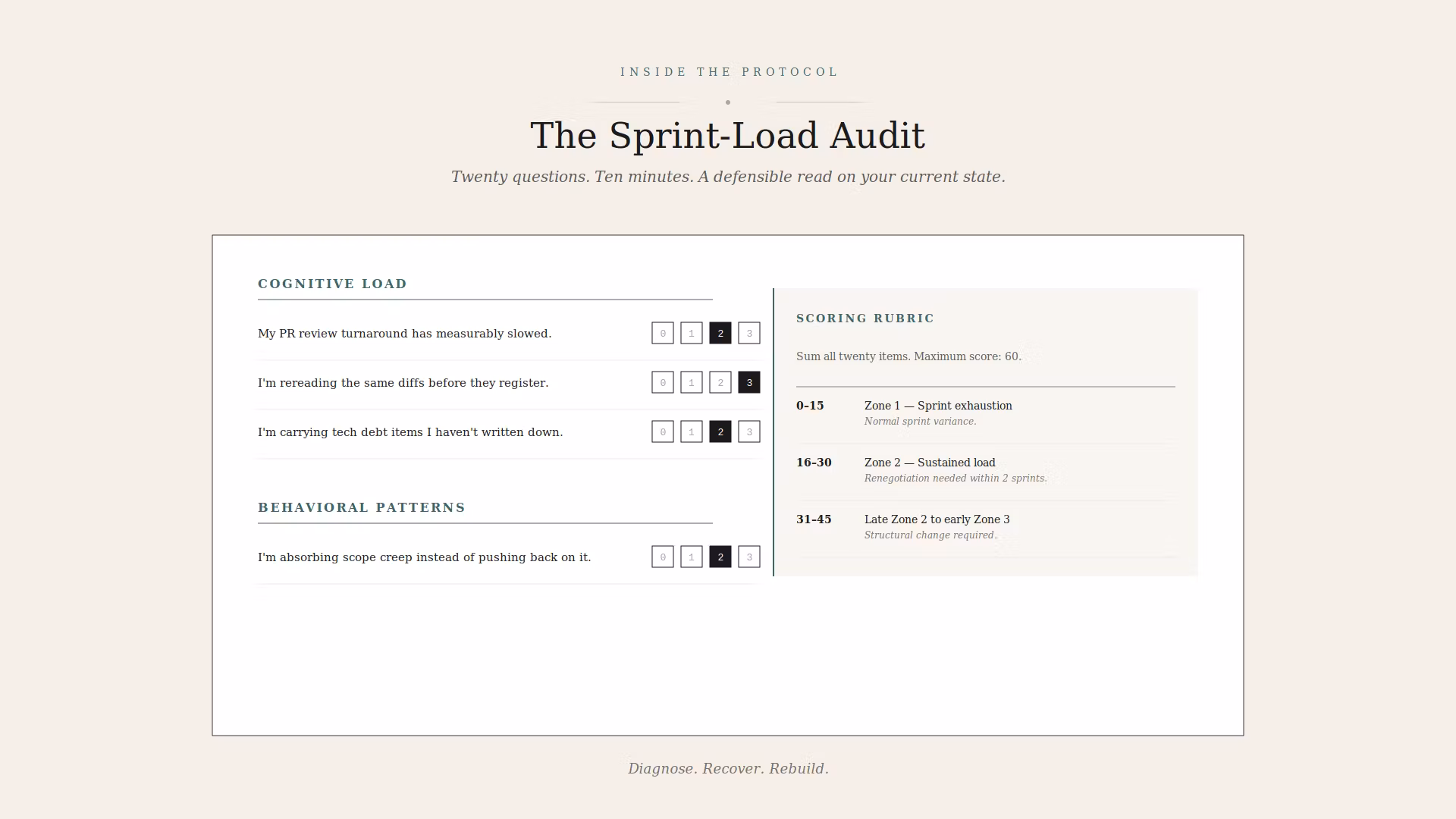This screenshot has width=1456, height=819.
Task: Choose 0 for rereading the same diffs
Action: pos(662,382)
